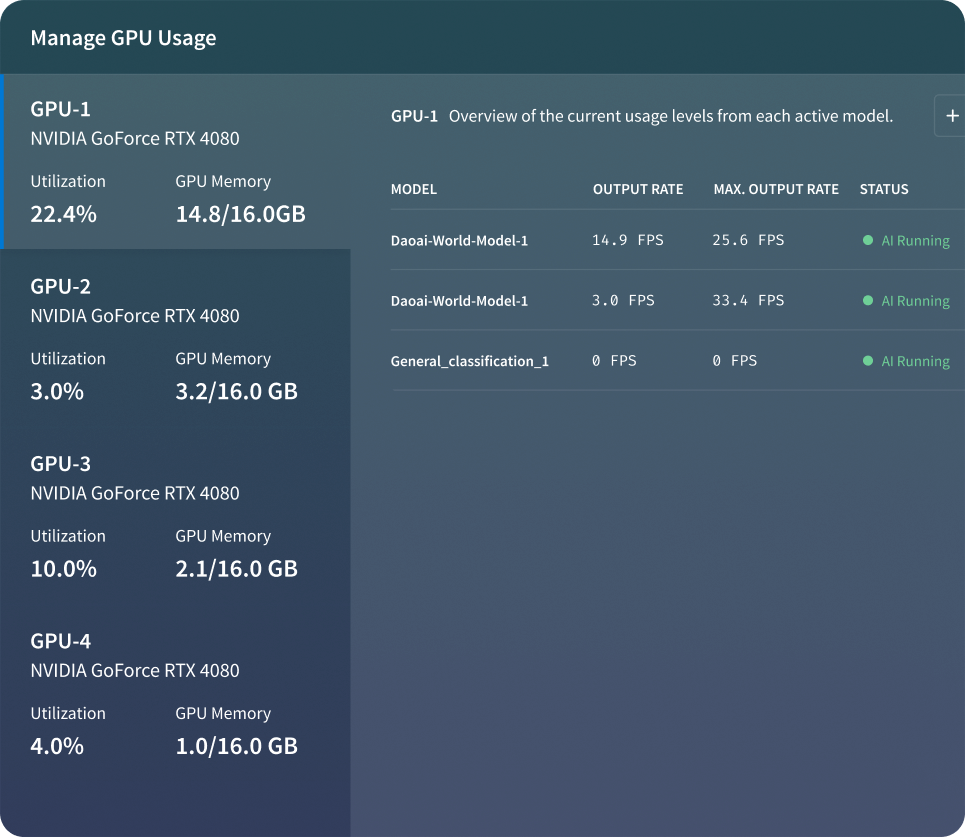
Task: Click the GPU-1 label in the overview header
Action: point(415,116)
